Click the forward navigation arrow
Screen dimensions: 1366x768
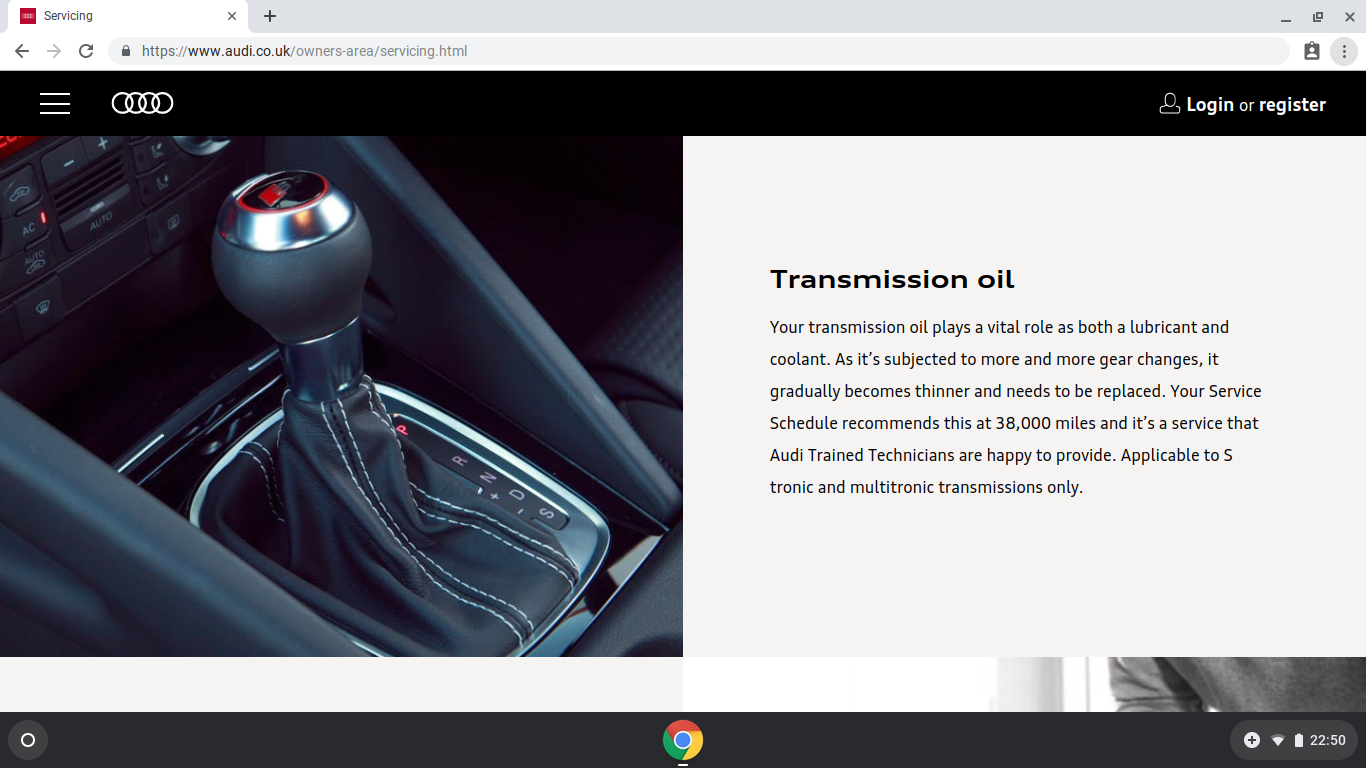pyautogui.click(x=54, y=51)
